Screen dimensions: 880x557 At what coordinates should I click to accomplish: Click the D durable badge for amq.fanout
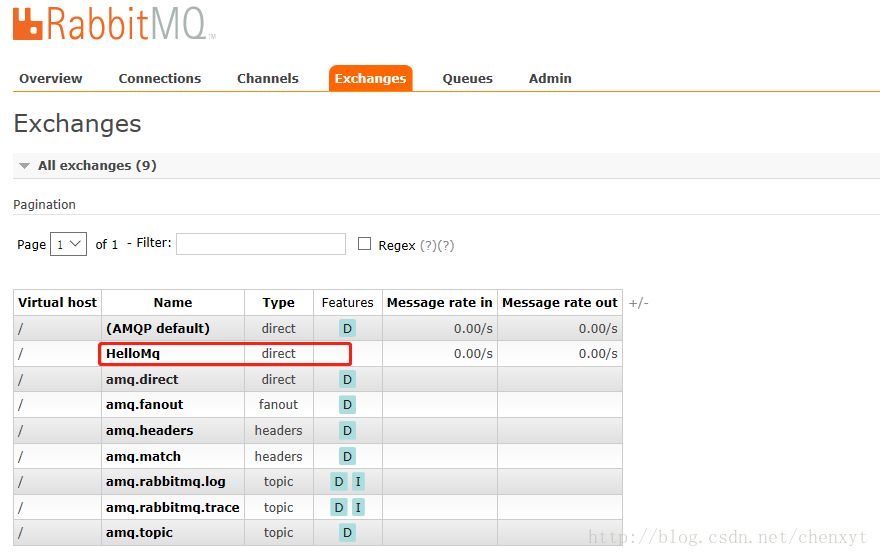(x=347, y=405)
